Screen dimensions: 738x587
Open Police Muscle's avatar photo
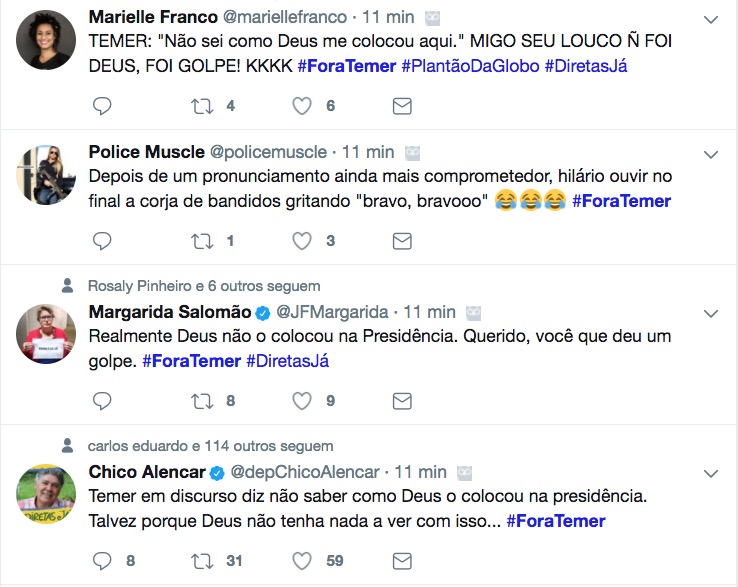46,175
